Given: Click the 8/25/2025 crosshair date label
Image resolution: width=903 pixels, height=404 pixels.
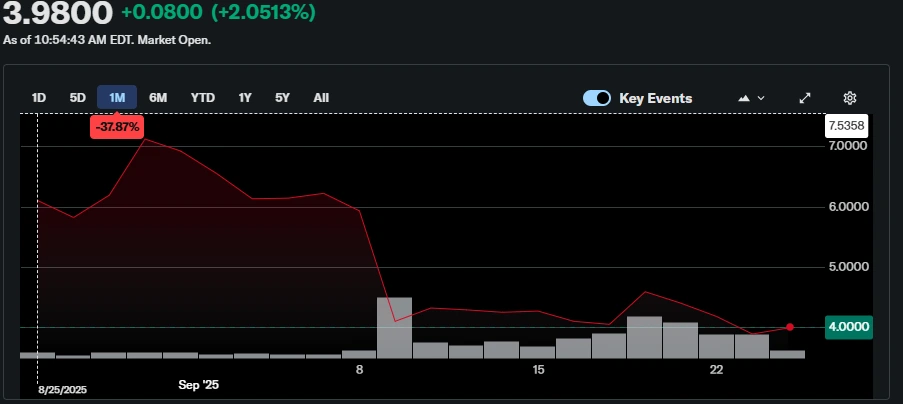Looking at the screenshot, I should click(63, 390).
